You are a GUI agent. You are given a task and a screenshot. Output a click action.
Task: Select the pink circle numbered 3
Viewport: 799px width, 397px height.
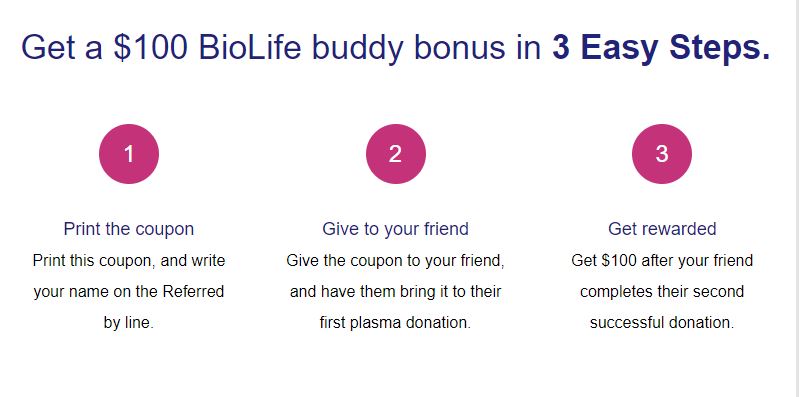tap(662, 154)
